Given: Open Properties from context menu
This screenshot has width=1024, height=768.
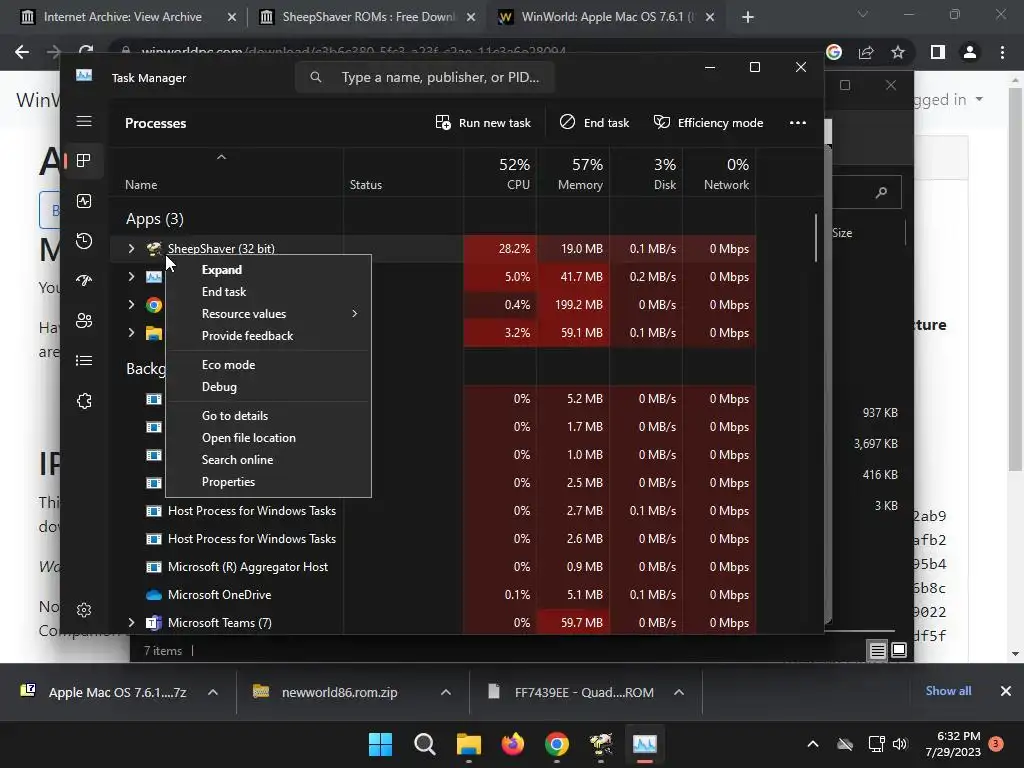Looking at the screenshot, I should coord(268,482).
